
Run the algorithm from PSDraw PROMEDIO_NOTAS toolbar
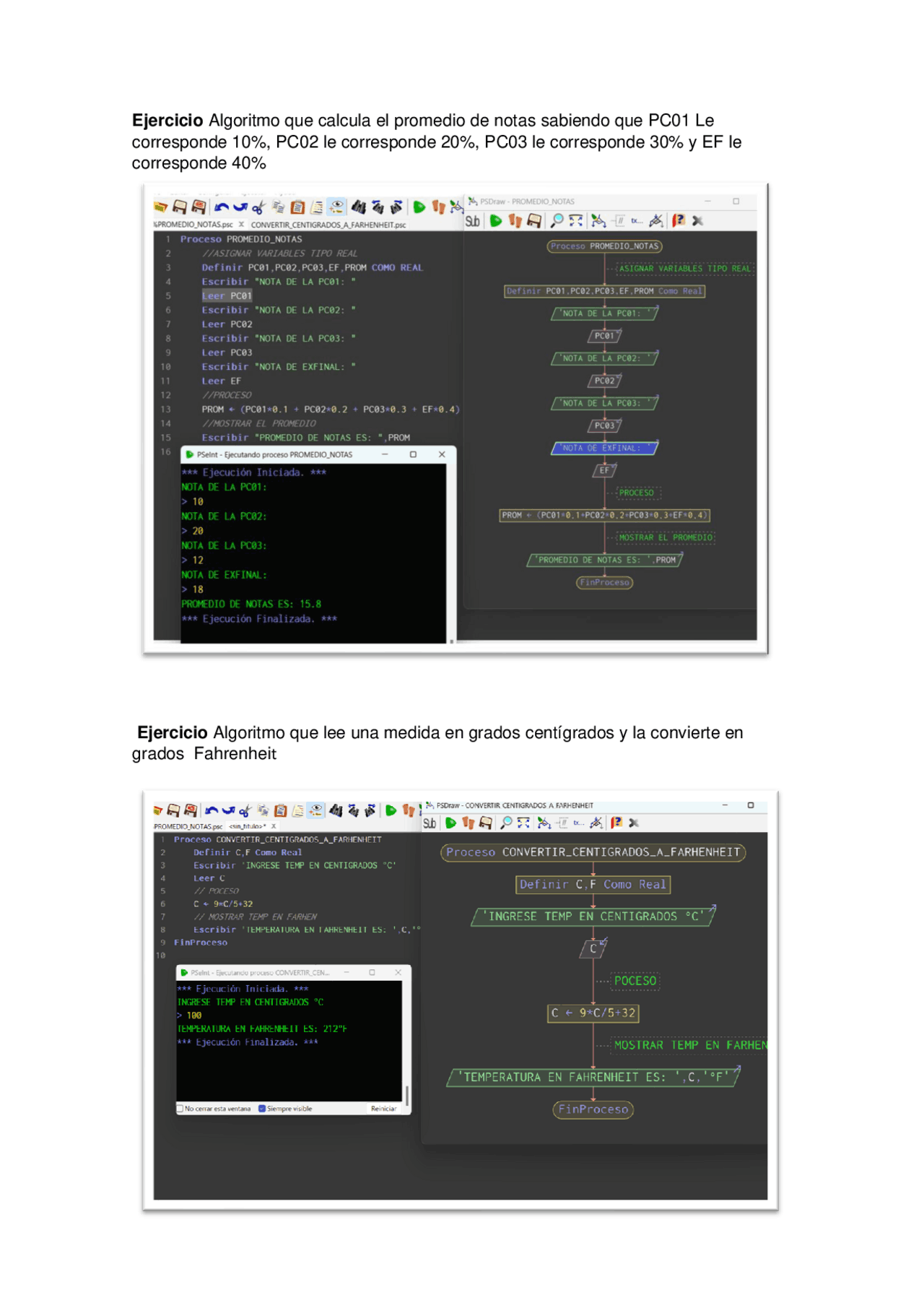point(496,221)
